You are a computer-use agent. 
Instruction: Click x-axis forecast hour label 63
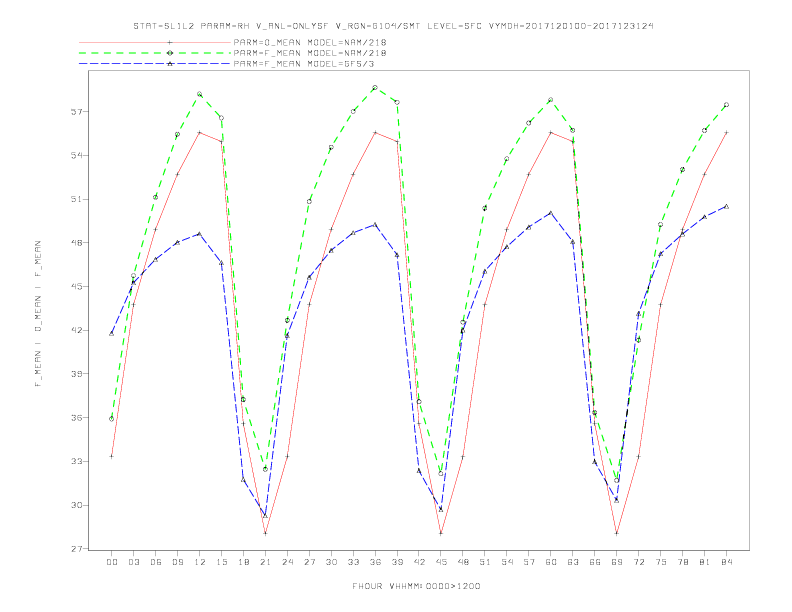pyautogui.click(x=573, y=562)
